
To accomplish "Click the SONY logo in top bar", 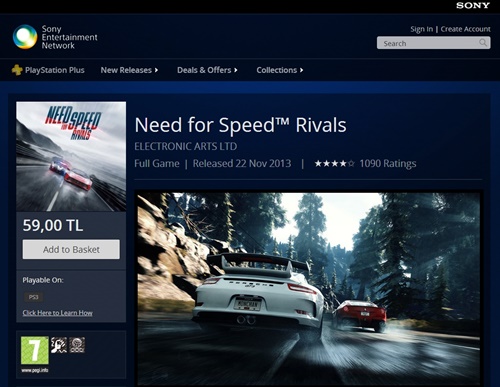I will pyautogui.click(x=473, y=5).
